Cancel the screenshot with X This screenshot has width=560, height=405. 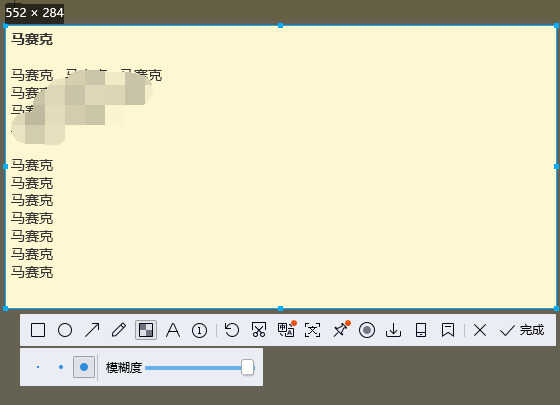tap(480, 330)
